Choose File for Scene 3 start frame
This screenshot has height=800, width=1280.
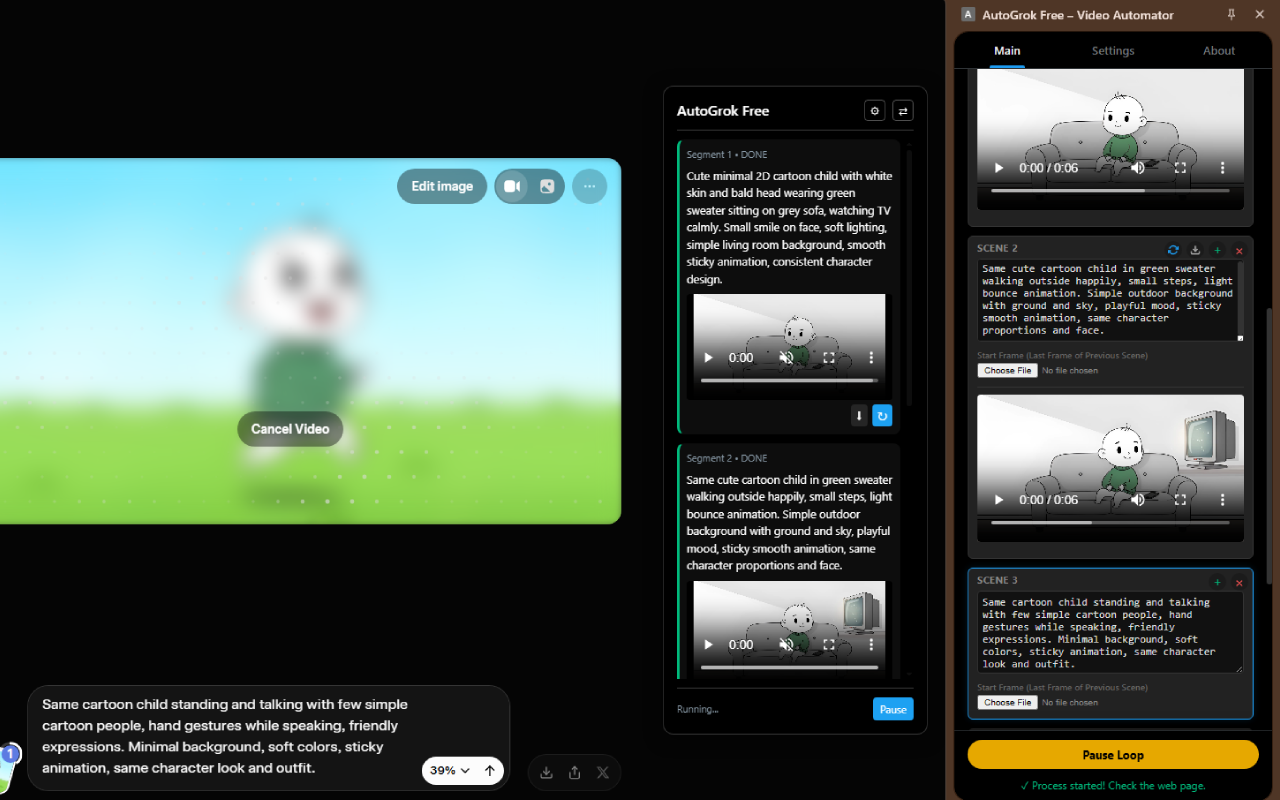tap(1007, 702)
